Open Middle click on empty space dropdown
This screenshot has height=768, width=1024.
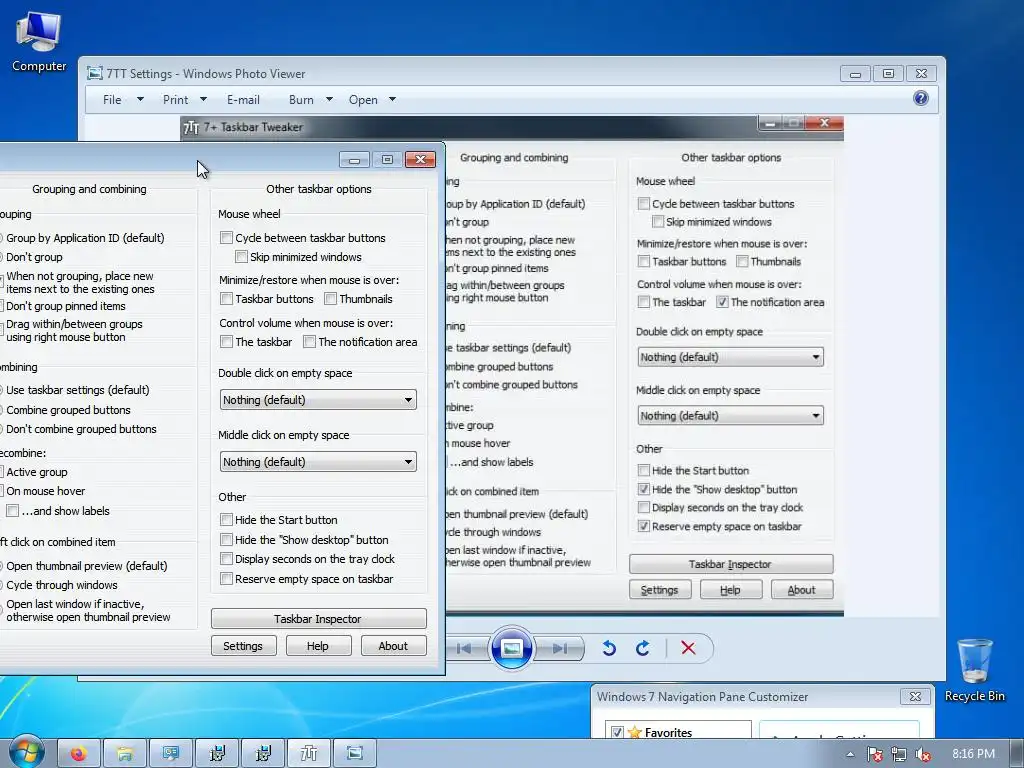318,462
